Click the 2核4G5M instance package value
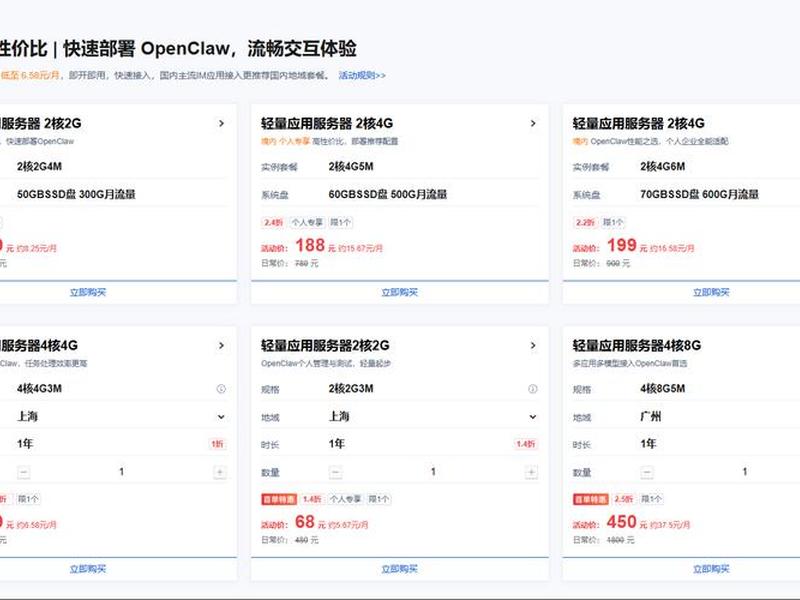This screenshot has width=800, height=600. tap(351, 167)
